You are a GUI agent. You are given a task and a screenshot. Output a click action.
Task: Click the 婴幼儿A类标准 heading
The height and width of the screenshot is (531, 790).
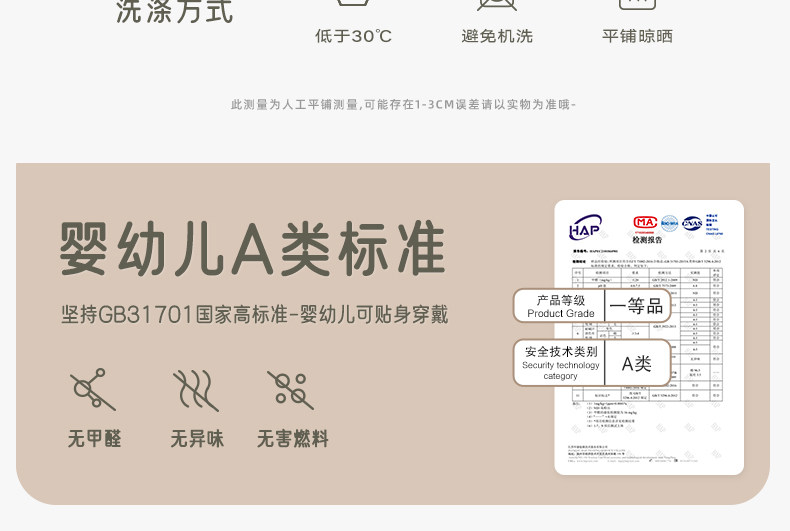click(x=253, y=248)
